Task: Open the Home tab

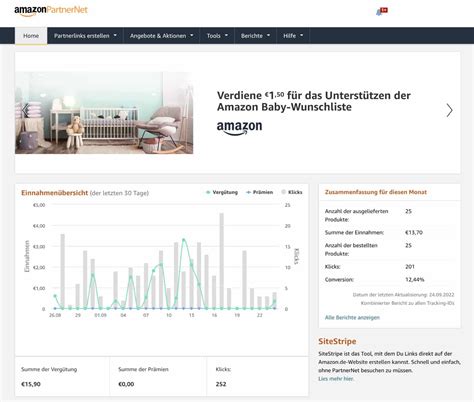Action: (x=31, y=36)
